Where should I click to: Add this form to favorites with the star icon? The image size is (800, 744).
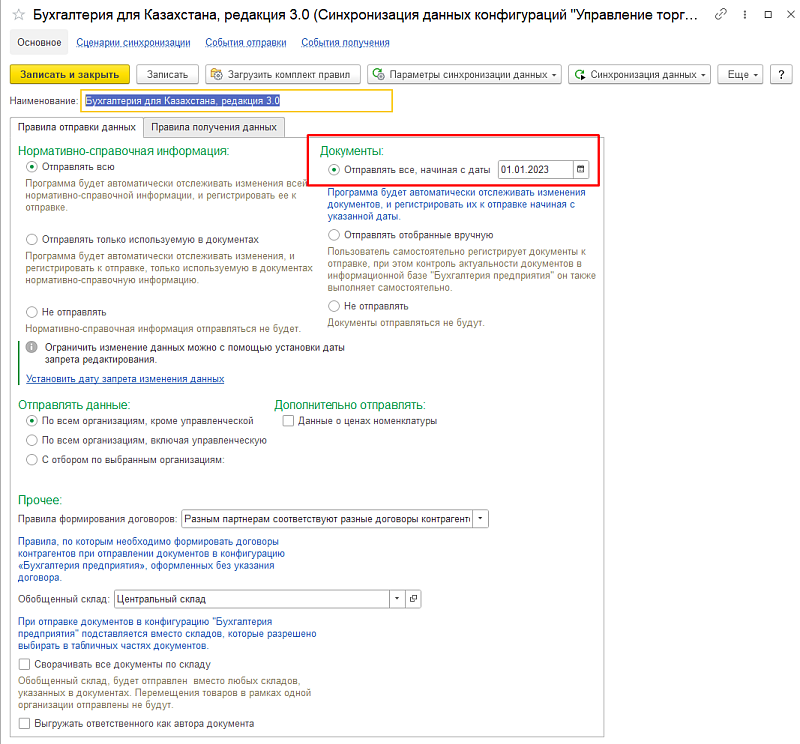[17, 17]
